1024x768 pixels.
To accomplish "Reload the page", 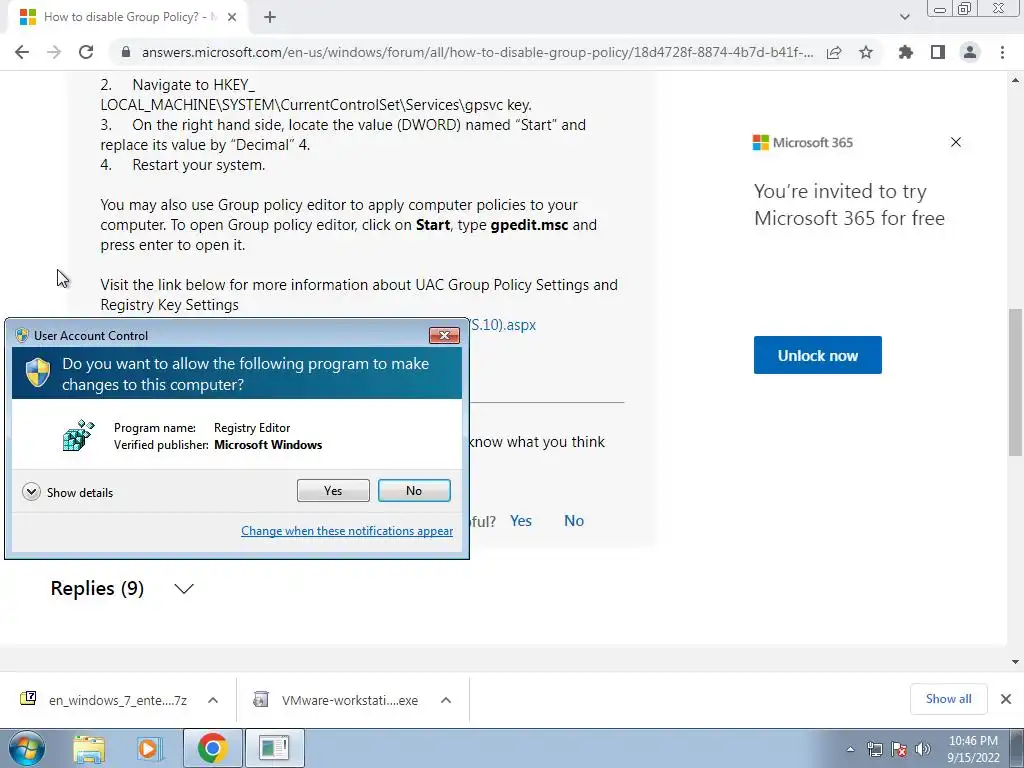I will 86,52.
